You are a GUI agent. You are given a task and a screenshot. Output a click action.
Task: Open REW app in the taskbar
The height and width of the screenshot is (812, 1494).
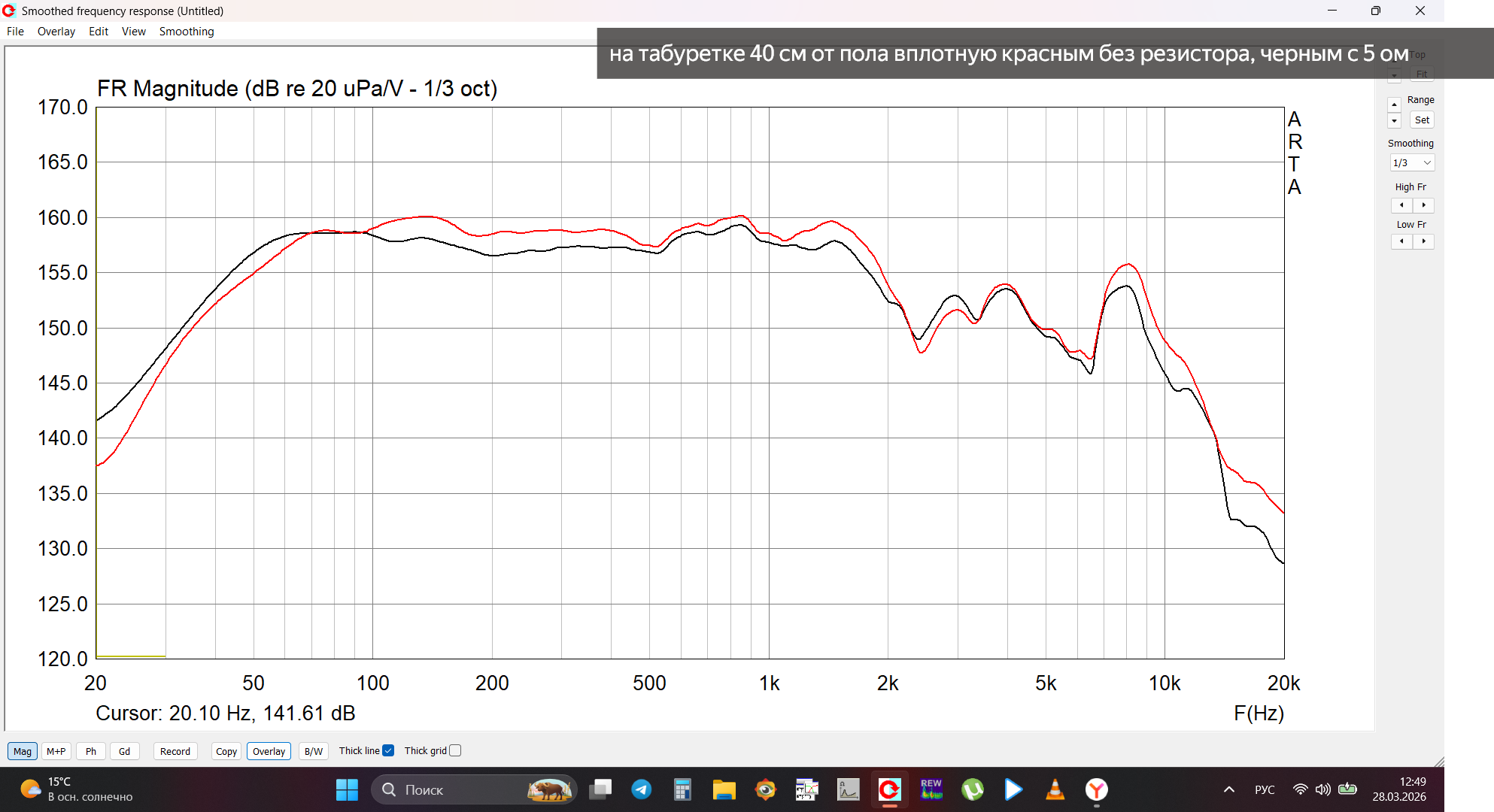coord(931,789)
